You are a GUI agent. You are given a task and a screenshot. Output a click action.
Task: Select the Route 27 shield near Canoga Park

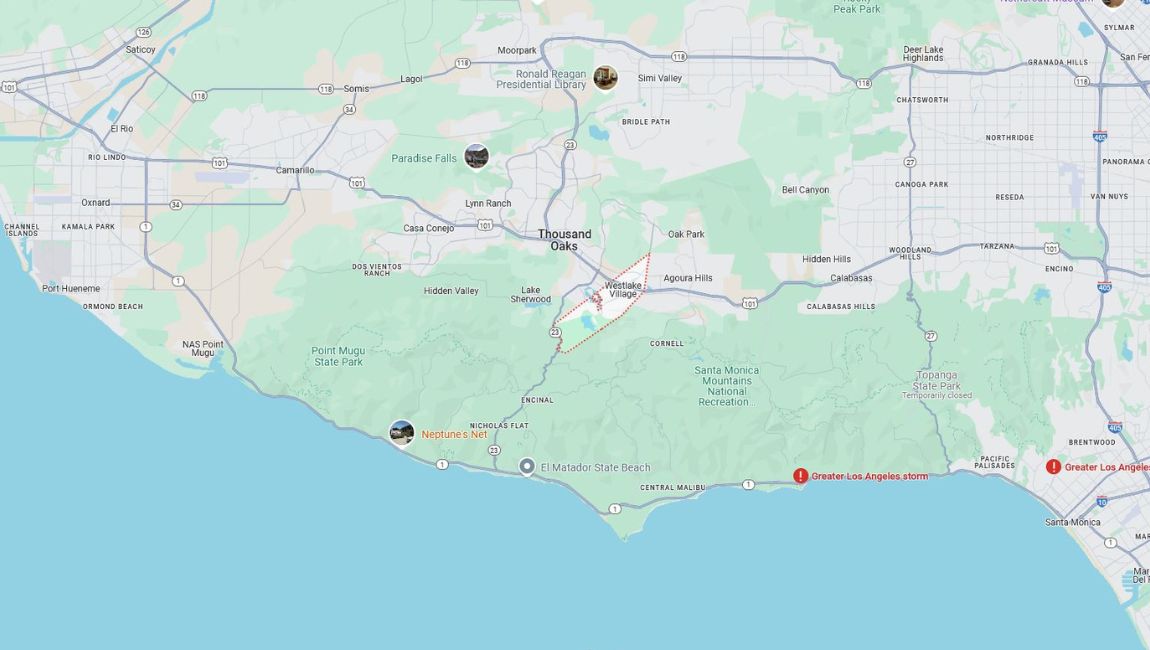(x=910, y=162)
